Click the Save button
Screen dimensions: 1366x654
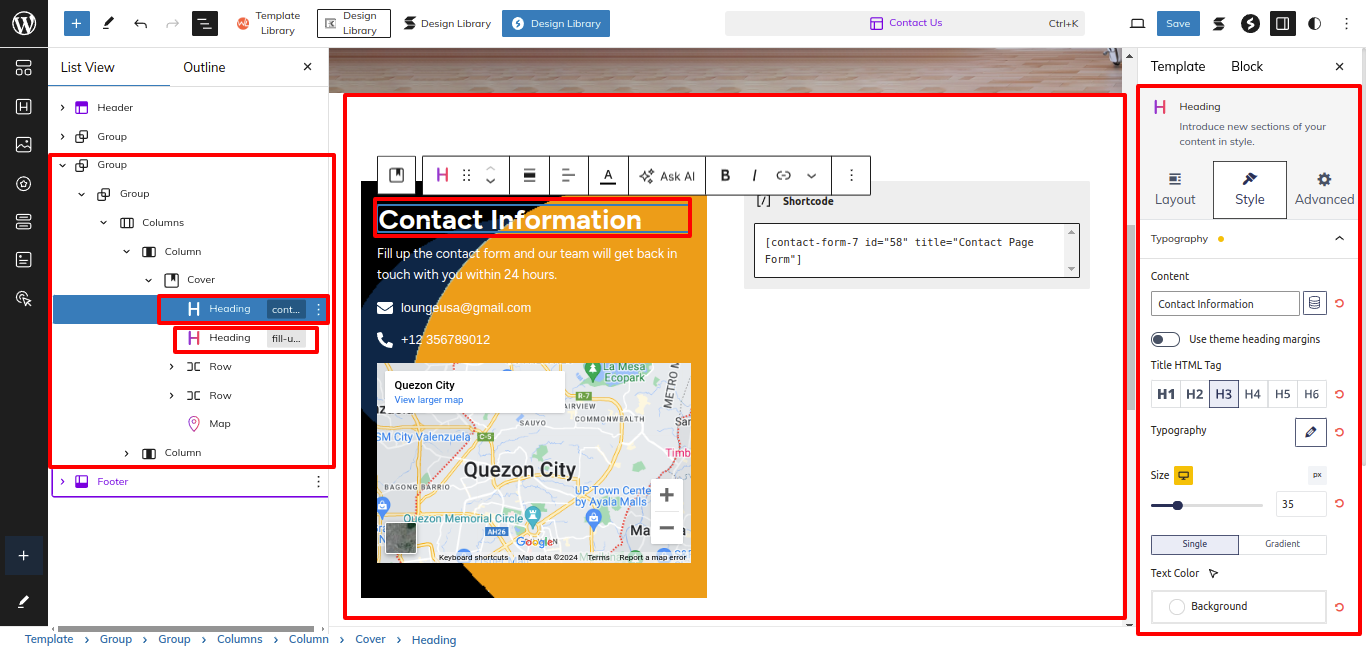pyautogui.click(x=1177, y=23)
